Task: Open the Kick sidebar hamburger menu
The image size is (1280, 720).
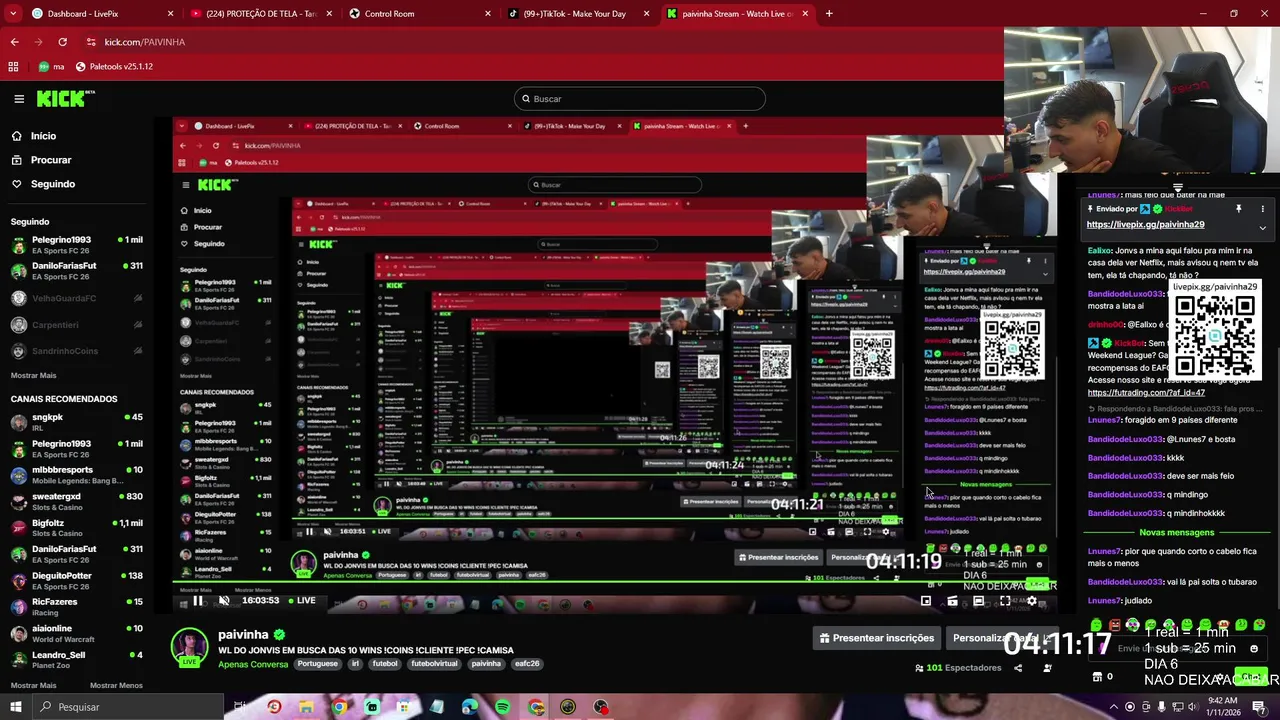Action: 19,98
